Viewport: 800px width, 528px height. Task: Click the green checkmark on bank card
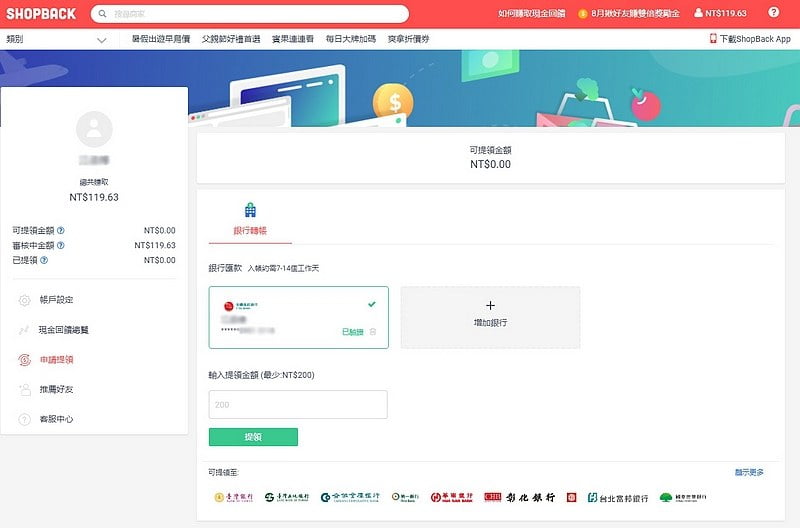[372, 304]
